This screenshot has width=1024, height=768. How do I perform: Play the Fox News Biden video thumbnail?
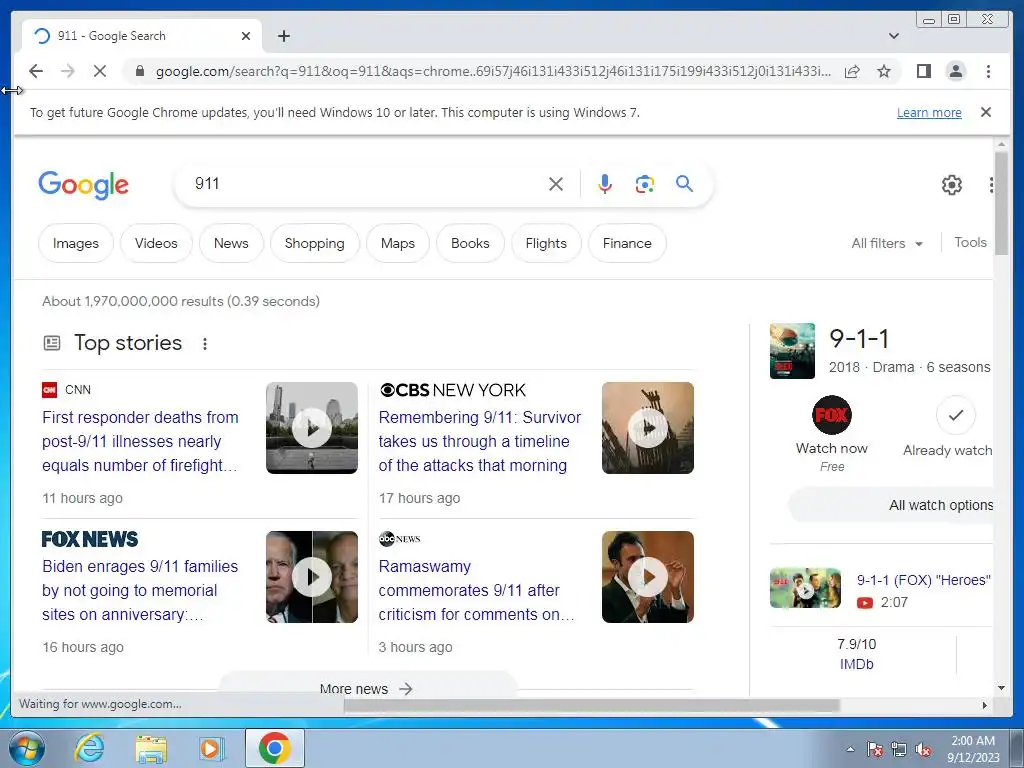[312, 577]
